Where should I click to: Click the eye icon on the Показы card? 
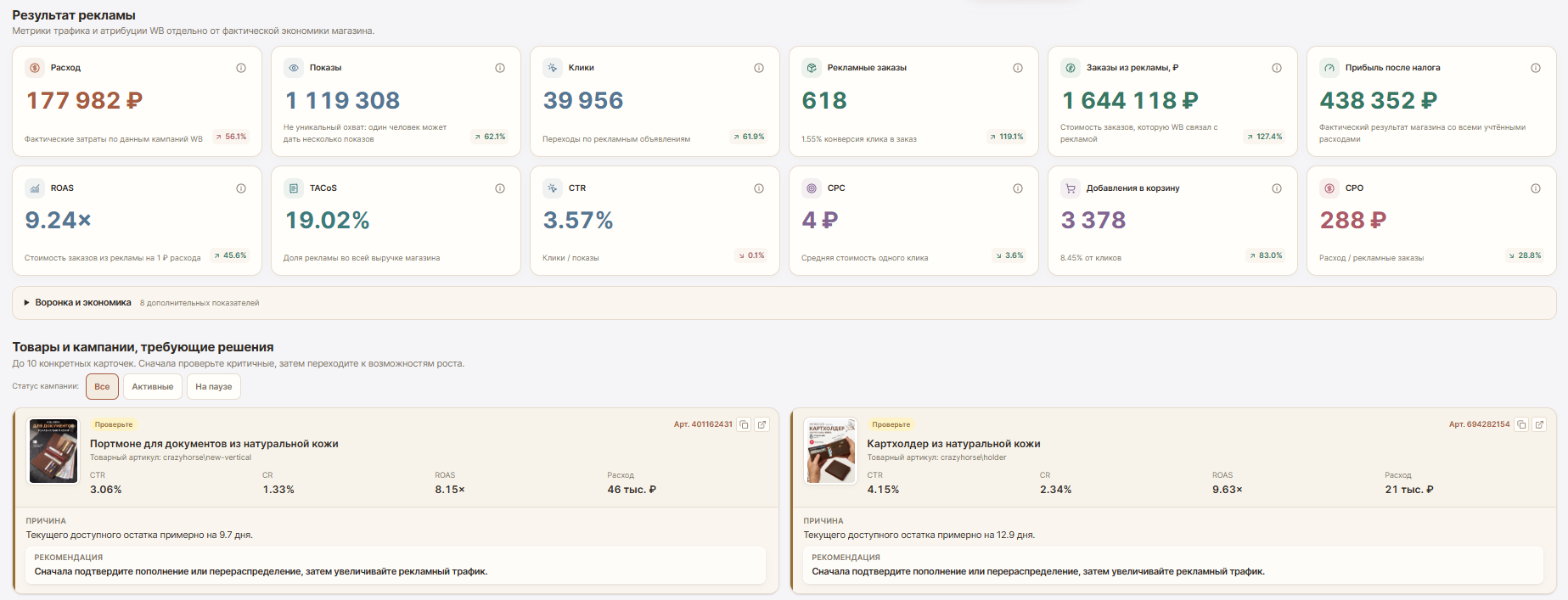pos(294,68)
